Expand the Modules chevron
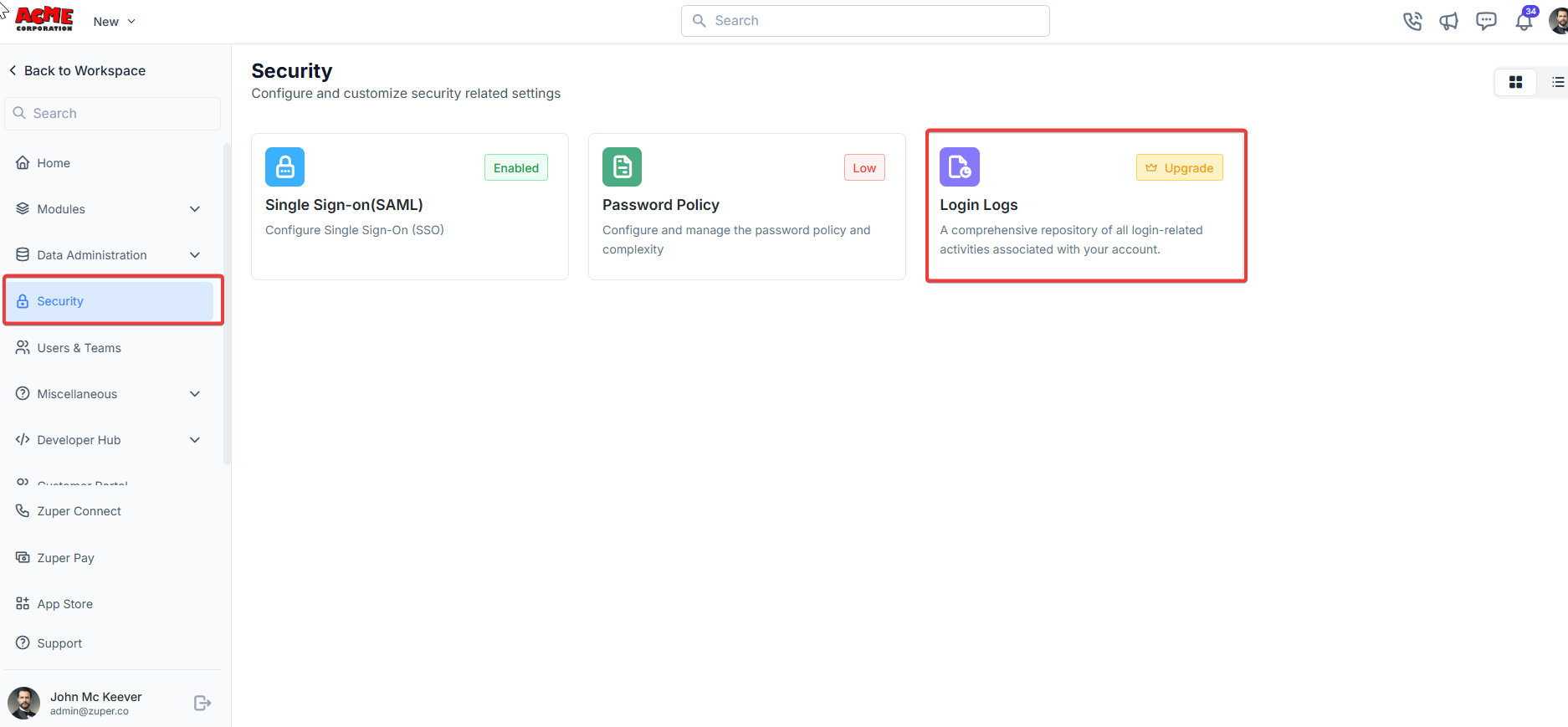1568x727 pixels. [195, 209]
